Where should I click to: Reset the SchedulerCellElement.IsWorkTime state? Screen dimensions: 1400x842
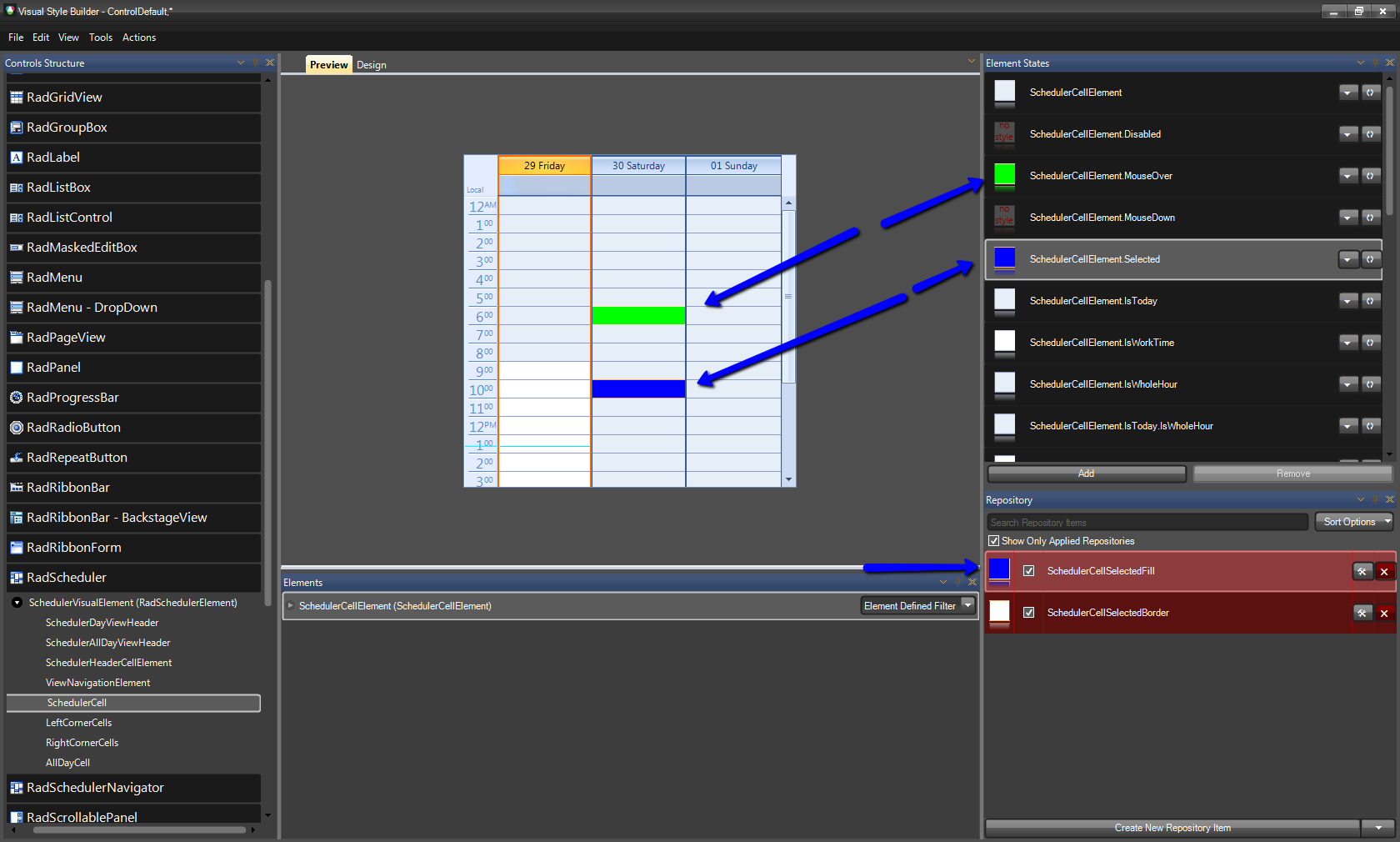(x=1371, y=343)
